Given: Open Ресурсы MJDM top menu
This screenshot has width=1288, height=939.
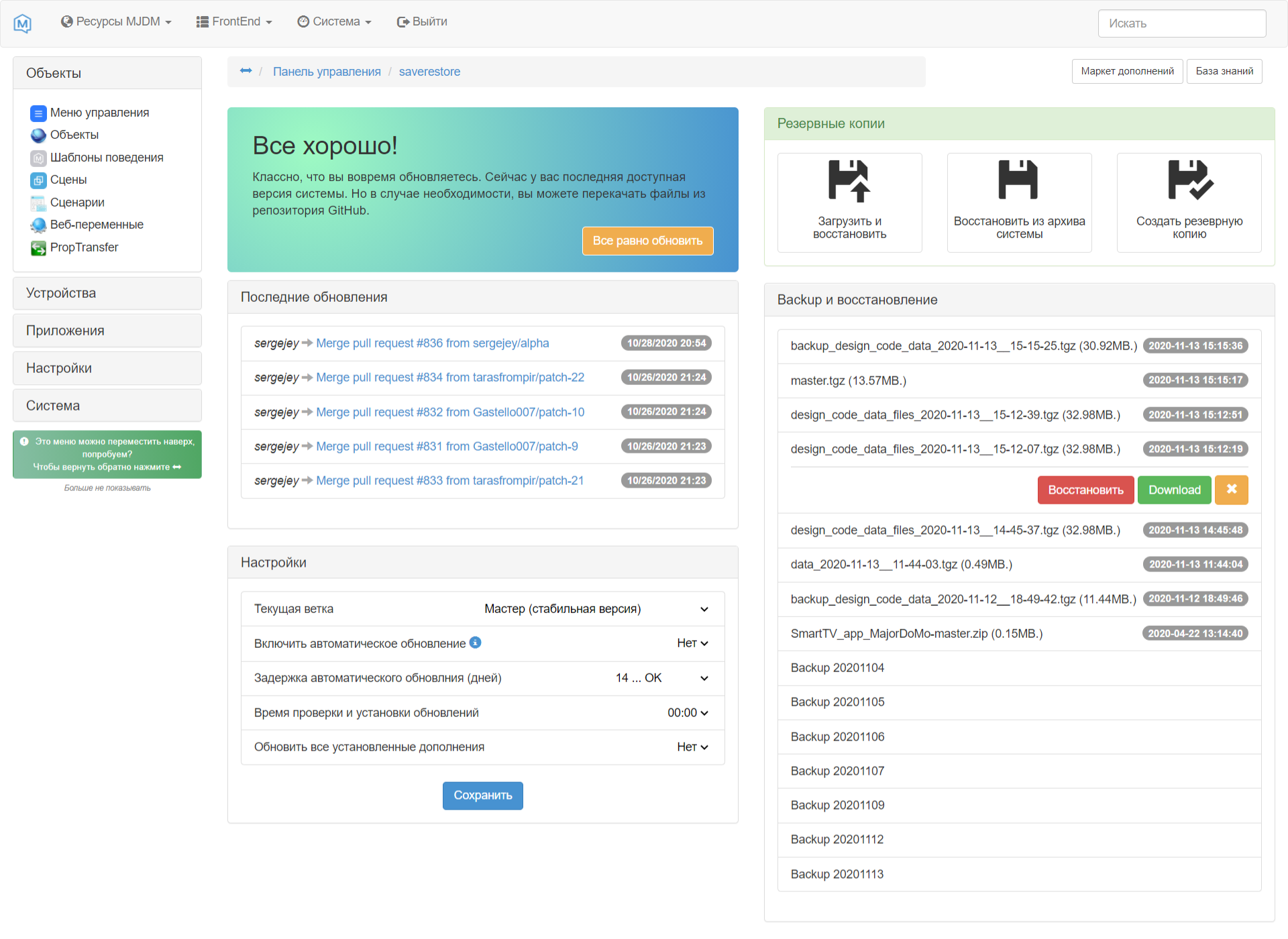Looking at the screenshot, I should pyautogui.click(x=116, y=22).
